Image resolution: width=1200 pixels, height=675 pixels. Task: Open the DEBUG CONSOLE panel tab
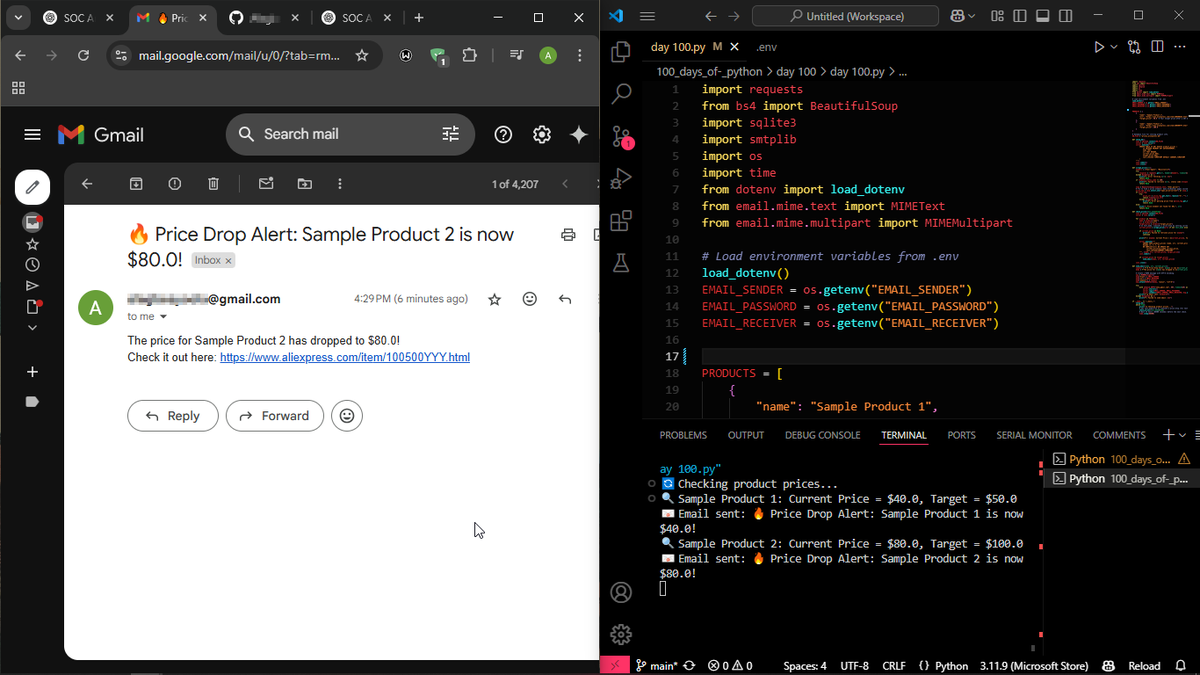coord(822,435)
